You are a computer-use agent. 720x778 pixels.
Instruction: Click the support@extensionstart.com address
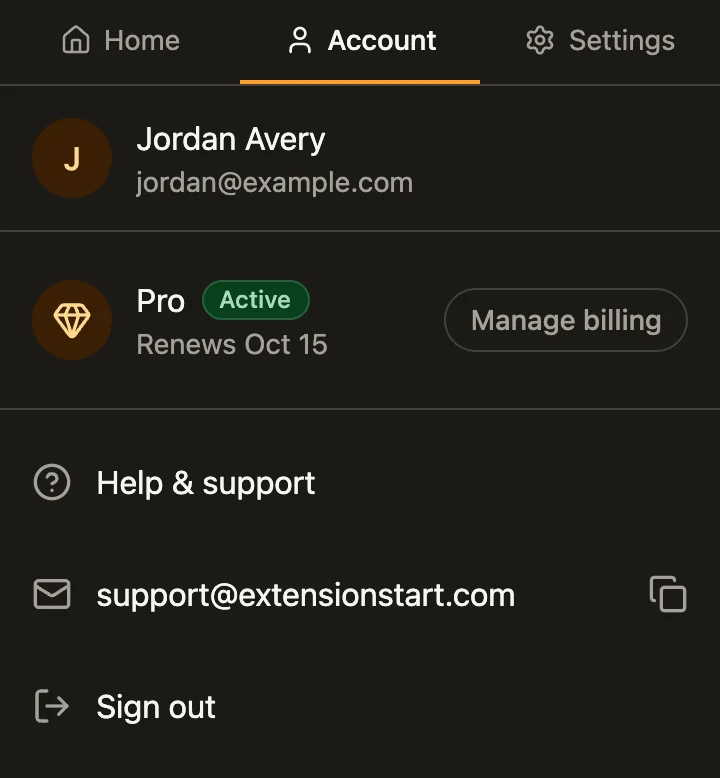pos(306,595)
